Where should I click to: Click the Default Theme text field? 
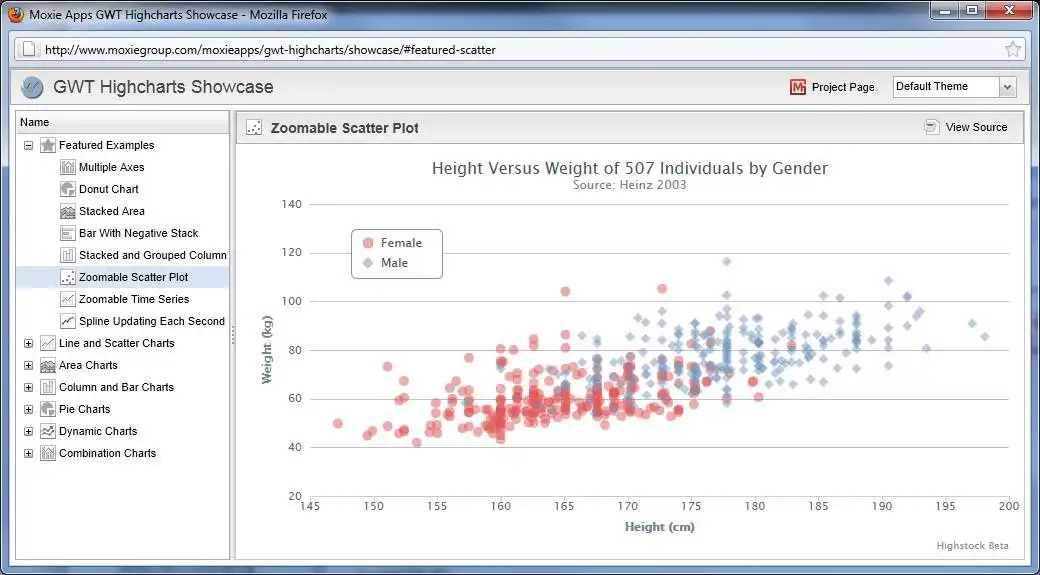(946, 87)
